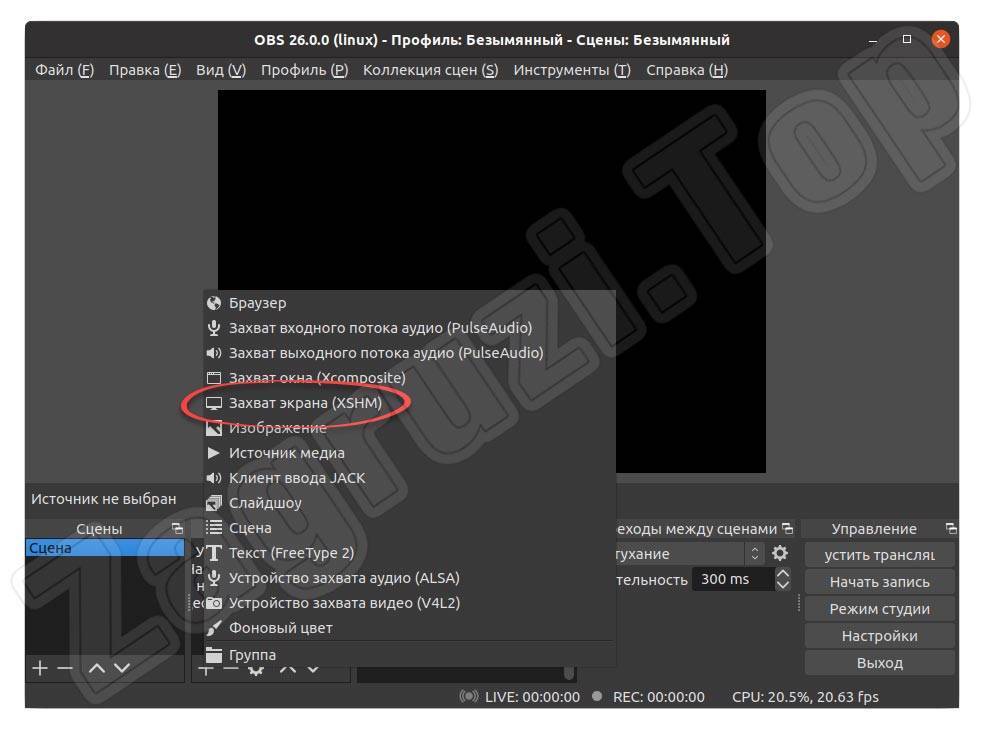The height and width of the screenshot is (730, 981).
Task: Open the Коллекция сцен menu
Action: [x=430, y=70]
